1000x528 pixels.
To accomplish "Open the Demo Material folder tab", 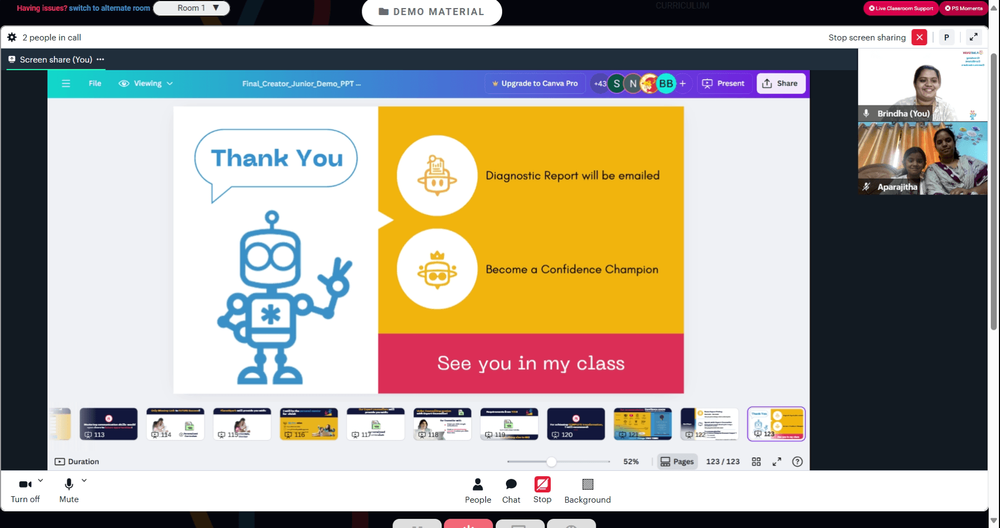I will [x=432, y=11].
